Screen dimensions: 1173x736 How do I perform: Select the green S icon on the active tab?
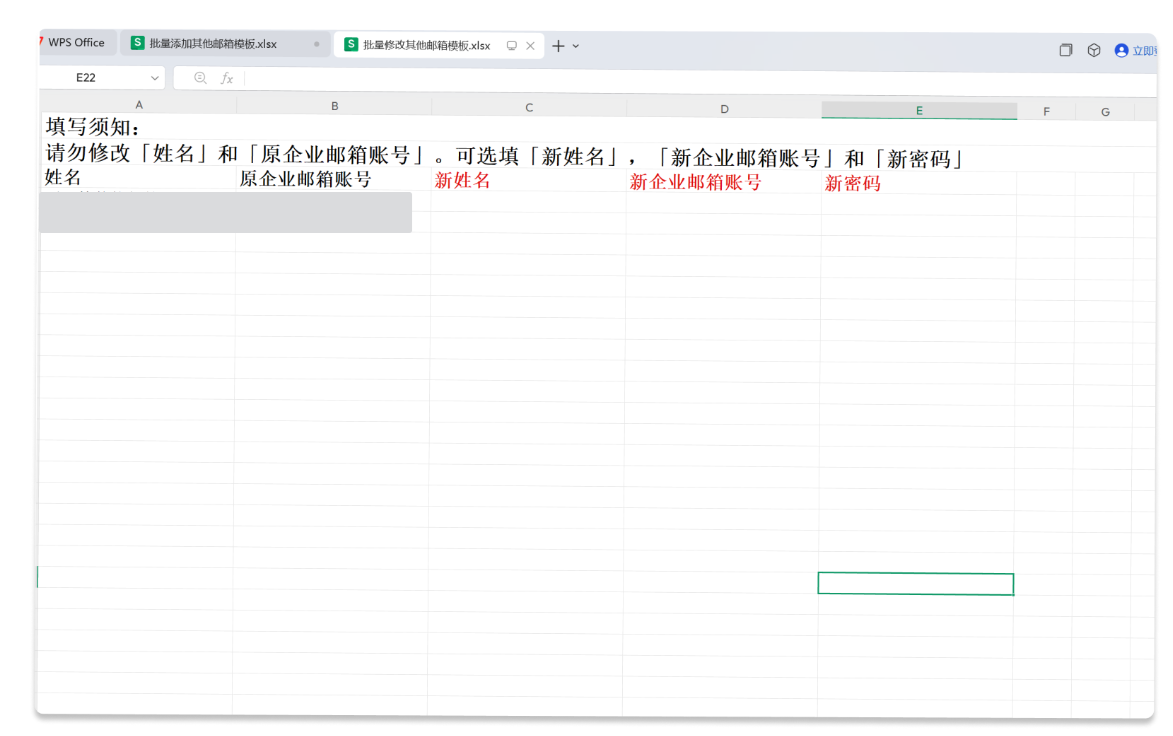351,45
